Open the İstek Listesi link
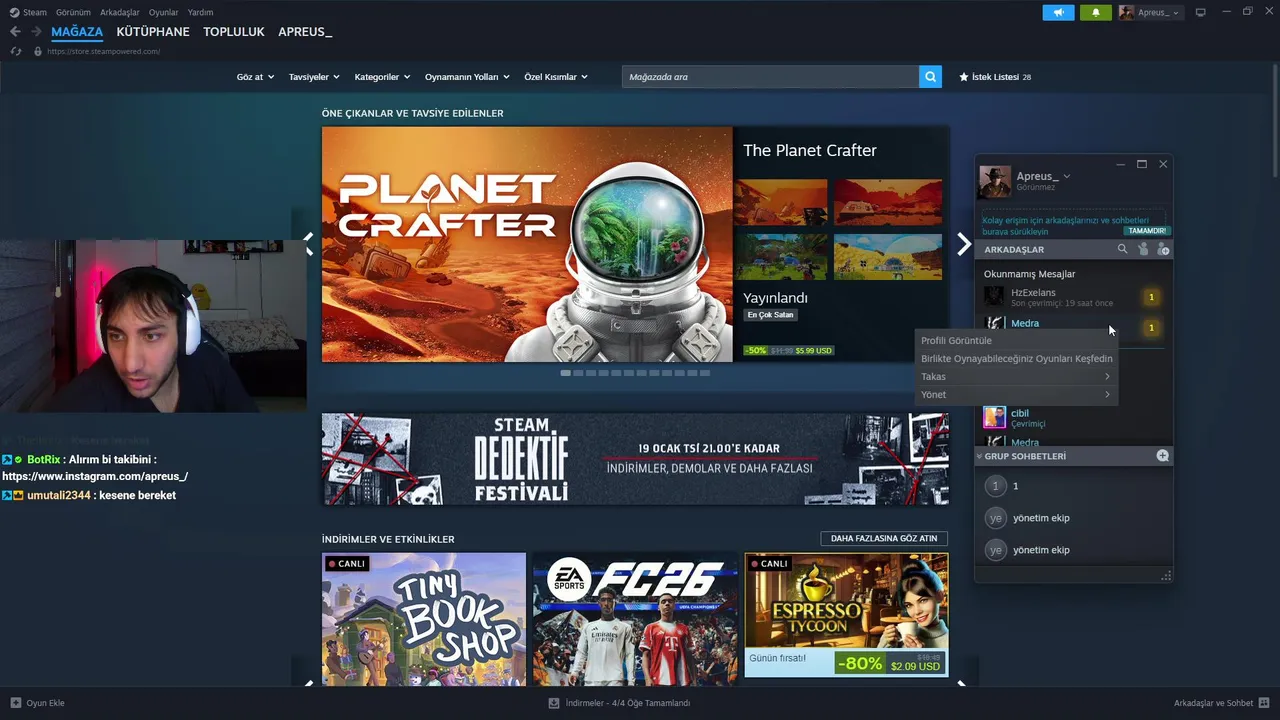This screenshot has width=1280, height=720. (995, 77)
